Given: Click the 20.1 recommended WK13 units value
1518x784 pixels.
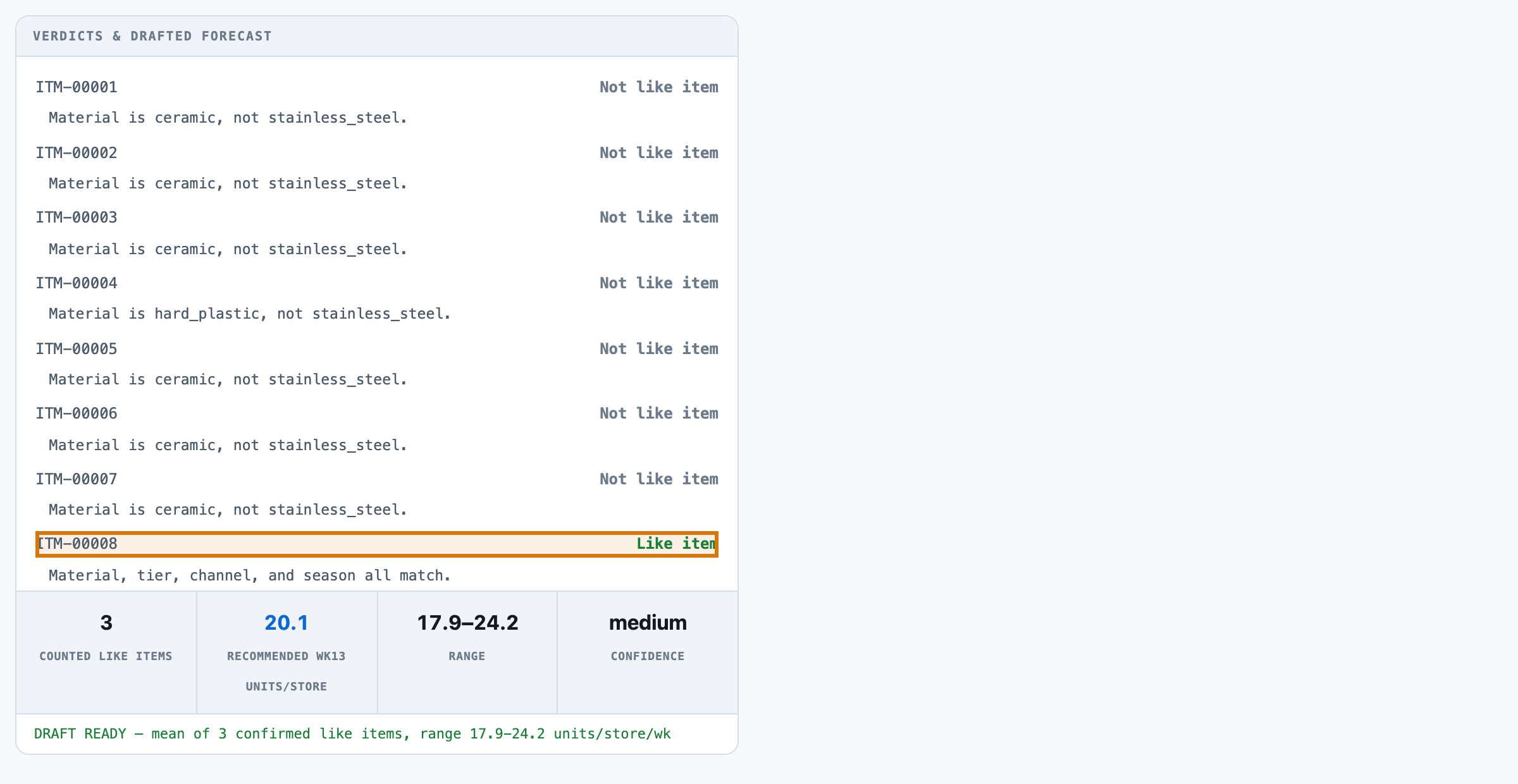Looking at the screenshot, I should pyautogui.click(x=287, y=623).
